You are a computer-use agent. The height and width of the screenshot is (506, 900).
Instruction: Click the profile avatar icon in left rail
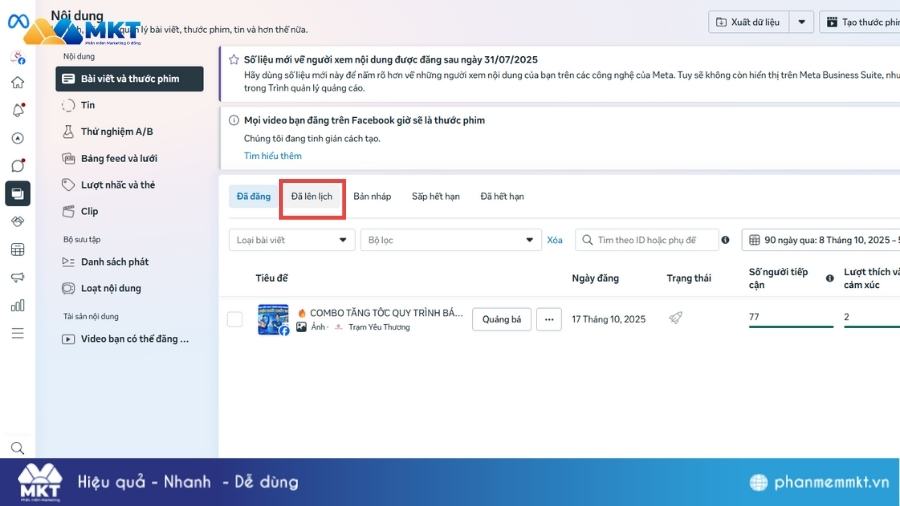[x=18, y=56]
